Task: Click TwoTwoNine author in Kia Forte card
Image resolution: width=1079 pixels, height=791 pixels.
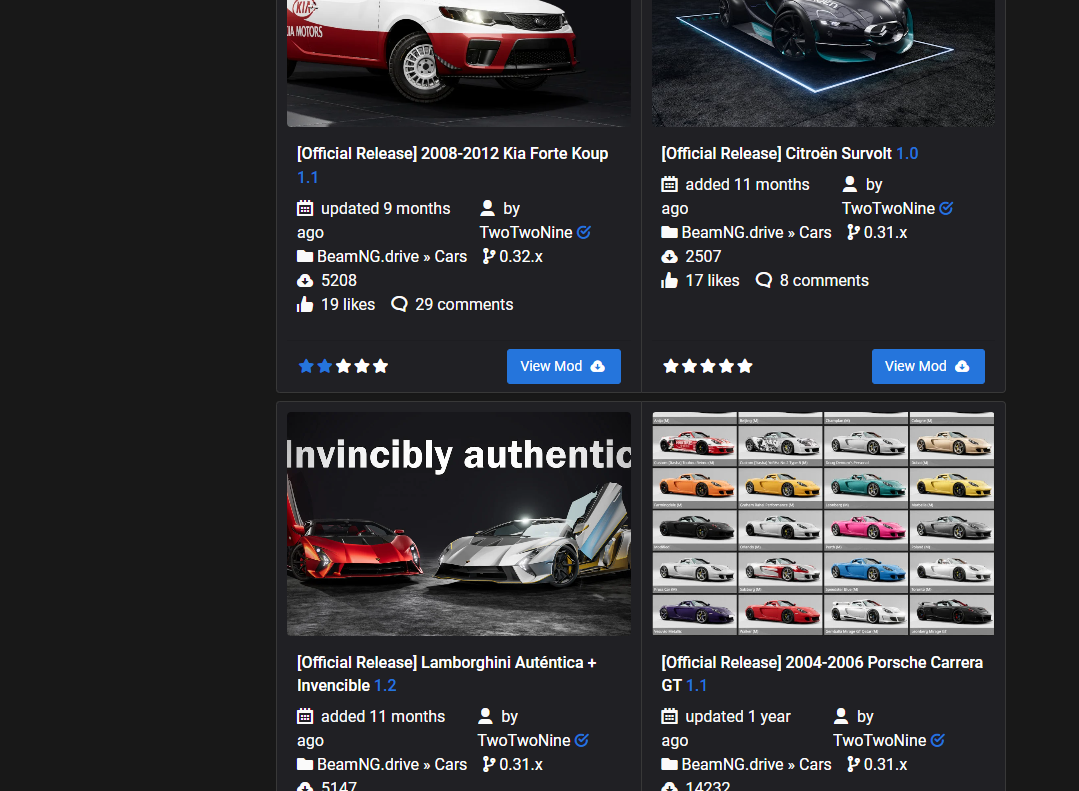Action: pos(526,233)
